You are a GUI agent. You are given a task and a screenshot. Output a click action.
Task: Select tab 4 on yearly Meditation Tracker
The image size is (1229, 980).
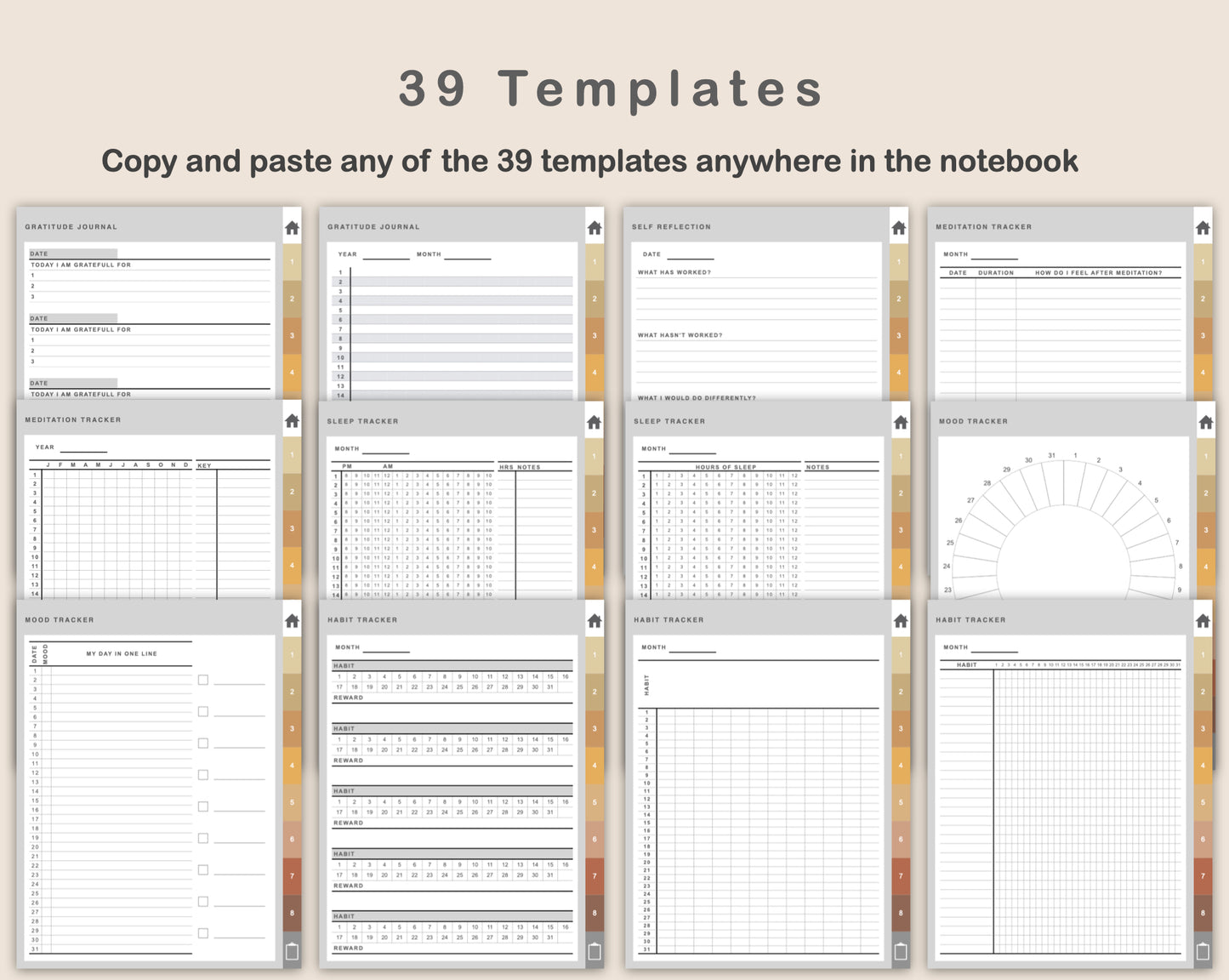(292, 565)
